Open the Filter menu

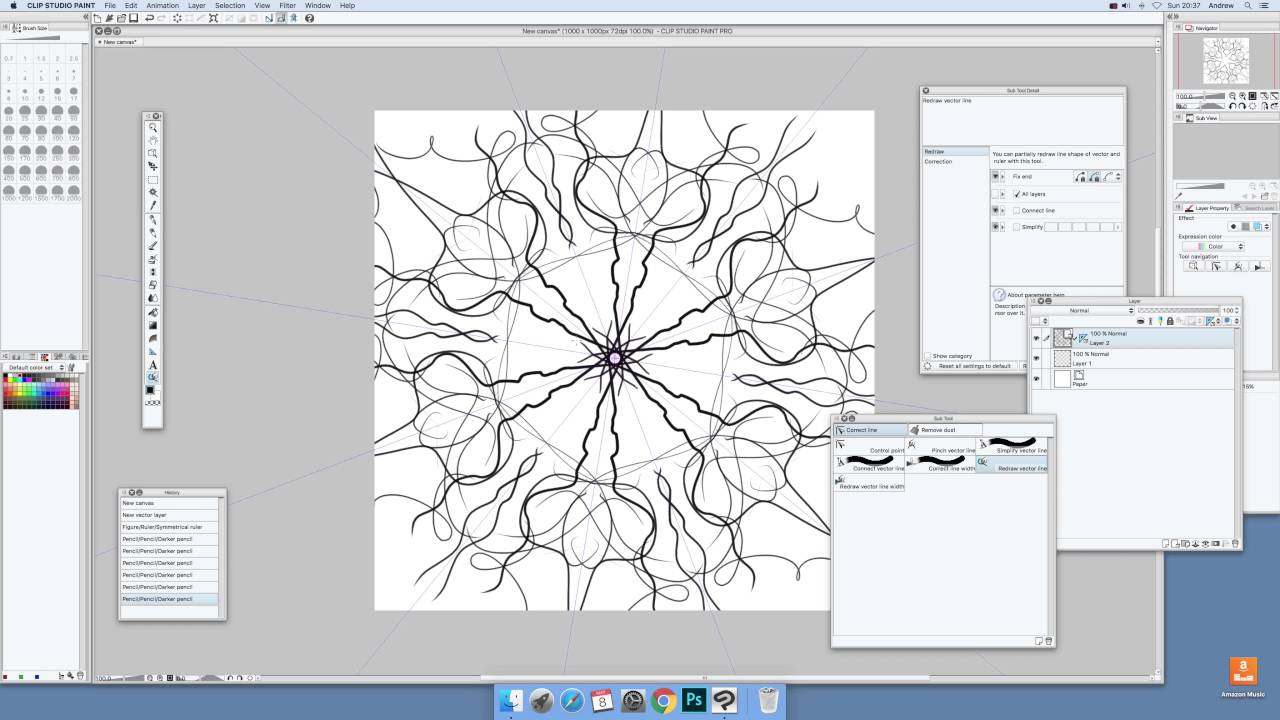(x=288, y=5)
